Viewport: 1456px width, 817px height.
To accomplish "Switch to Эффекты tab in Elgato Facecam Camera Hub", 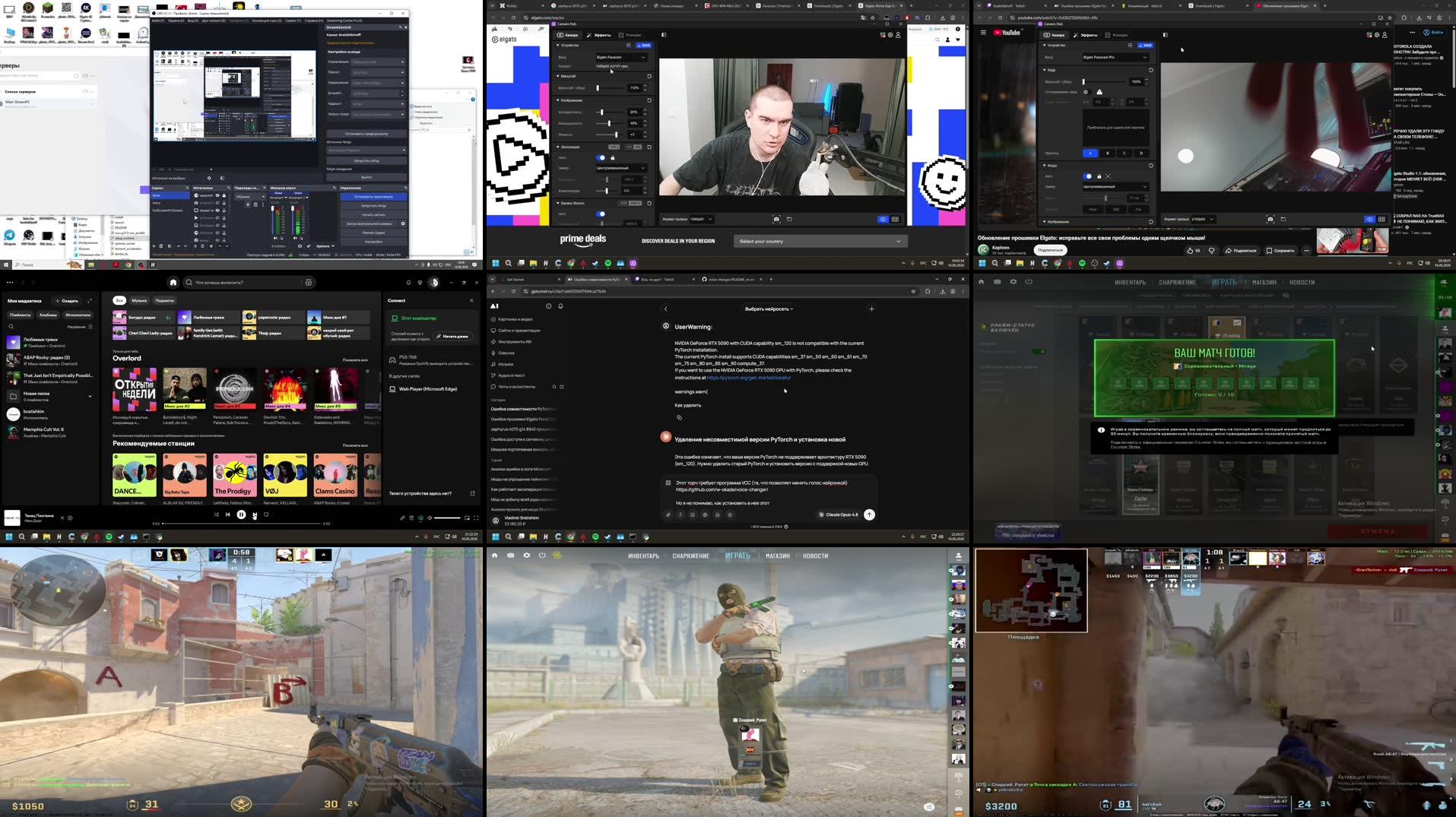I will tap(599, 35).
